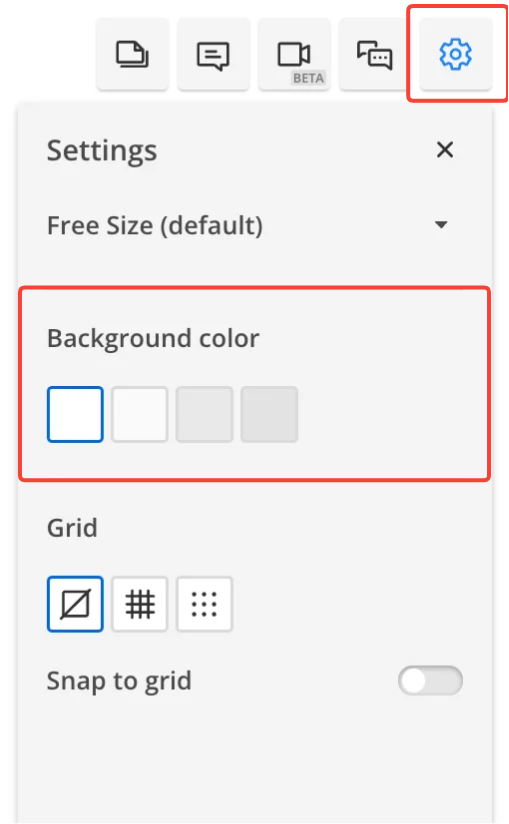Click the BETA badge on video button
Image resolution: width=509 pixels, height=824 pixels.
[x=308, y=78]
